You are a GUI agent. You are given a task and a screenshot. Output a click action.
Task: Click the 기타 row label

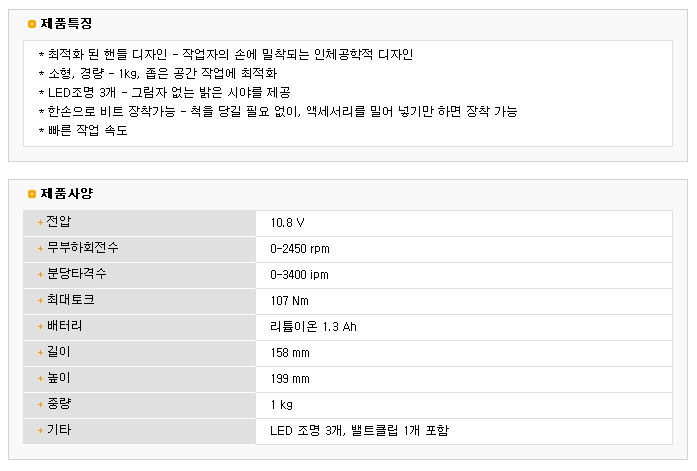pyautogui.click(x=59, y=430)
